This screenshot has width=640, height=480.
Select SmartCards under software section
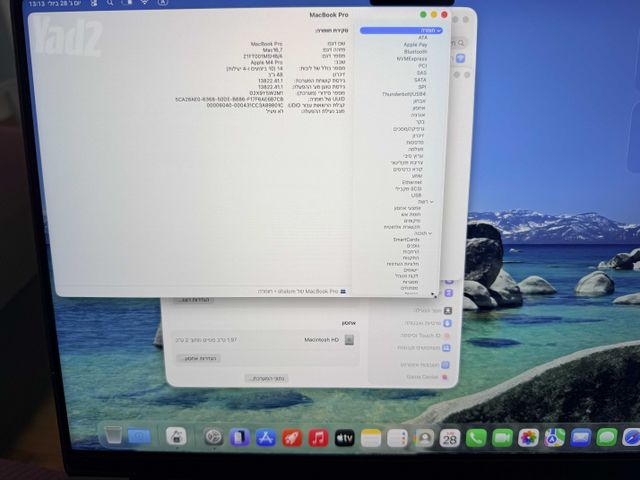[x=406, y=240]
